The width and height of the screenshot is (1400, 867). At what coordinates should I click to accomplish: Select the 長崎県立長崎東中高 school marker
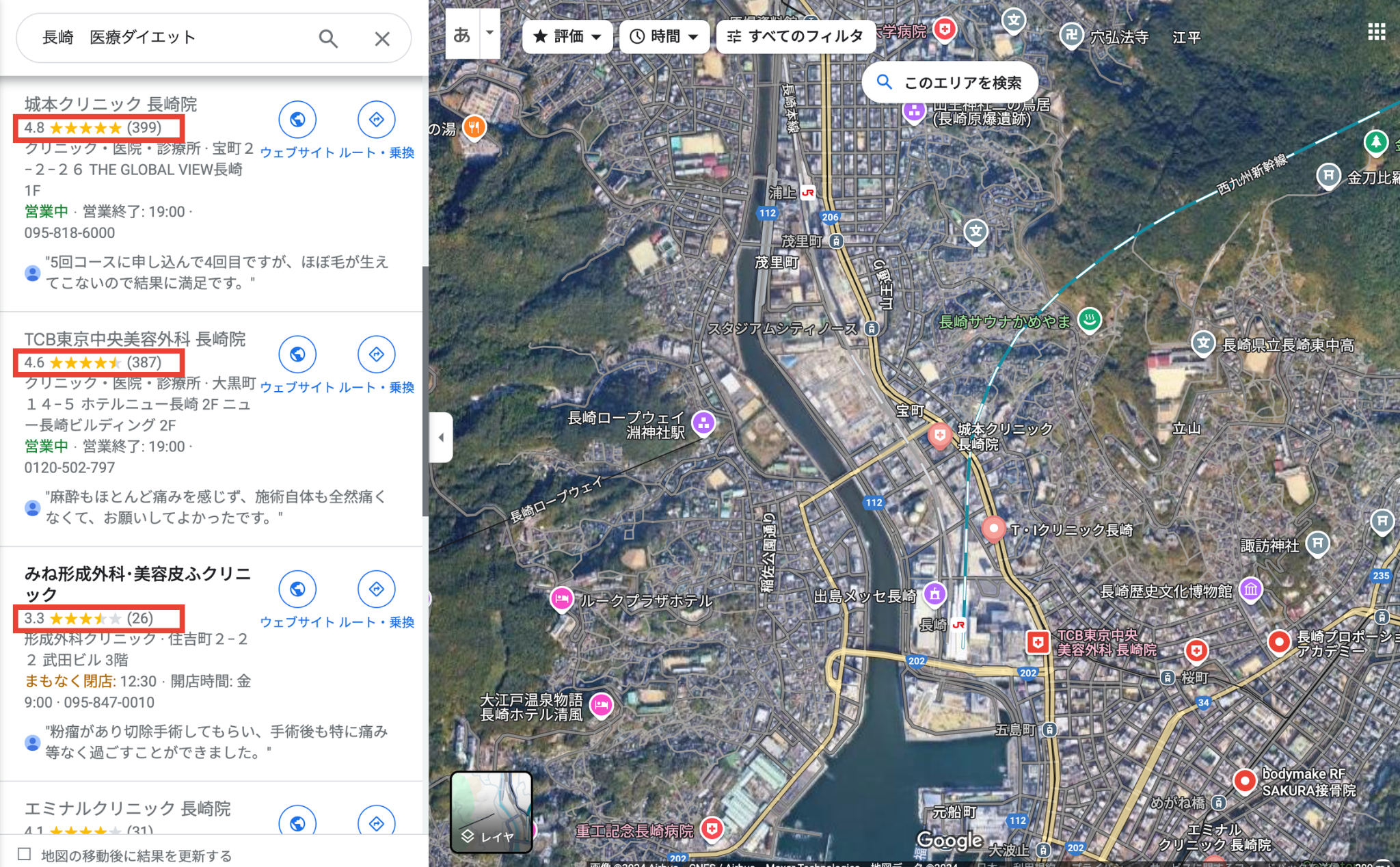pyautogui.click(x=1203, y=343)
